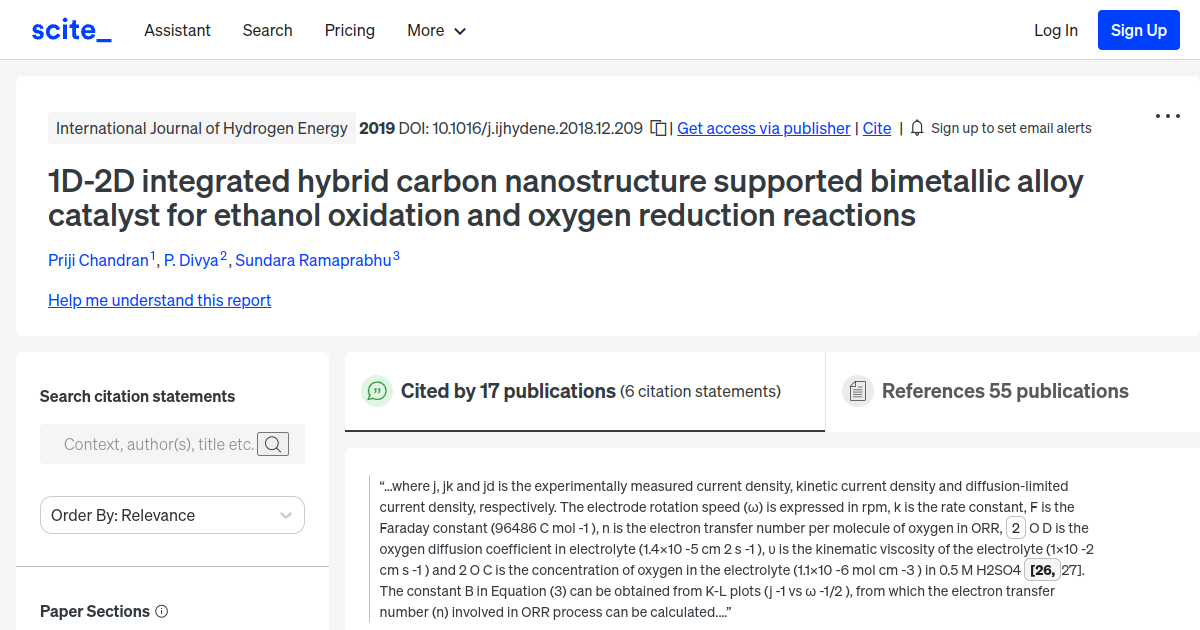
Task: Click the info icon next to Paper Sections
Action: [x=162, y=611]
